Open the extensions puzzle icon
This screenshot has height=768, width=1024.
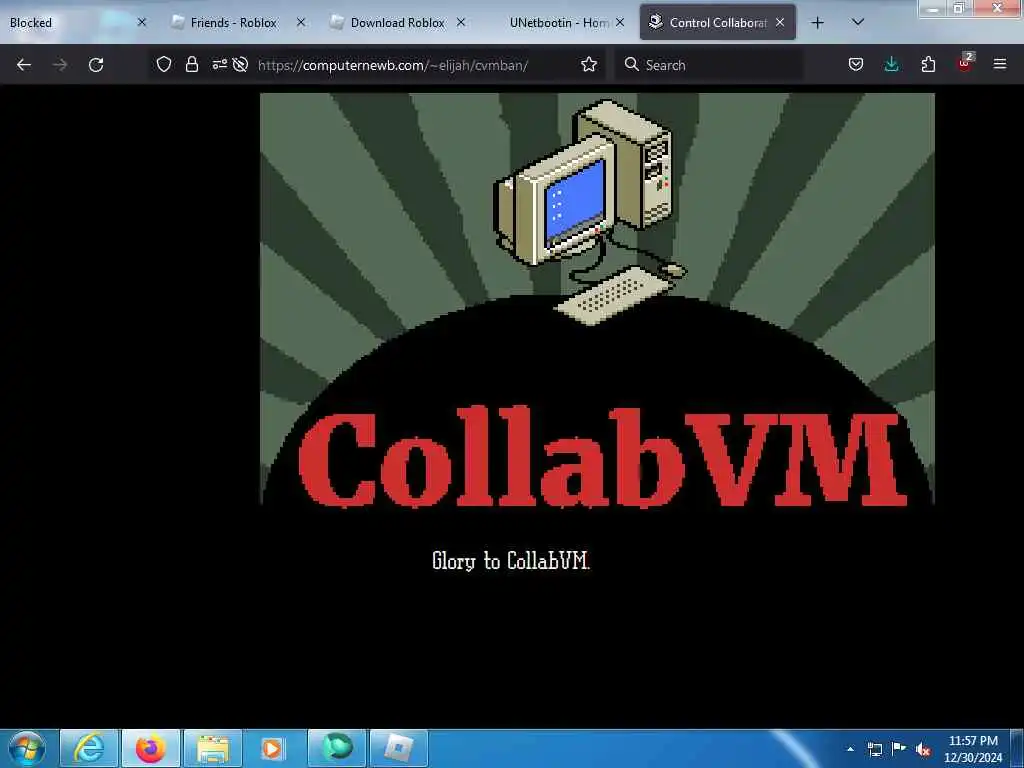pyautogui.click(x=928, y=64)
